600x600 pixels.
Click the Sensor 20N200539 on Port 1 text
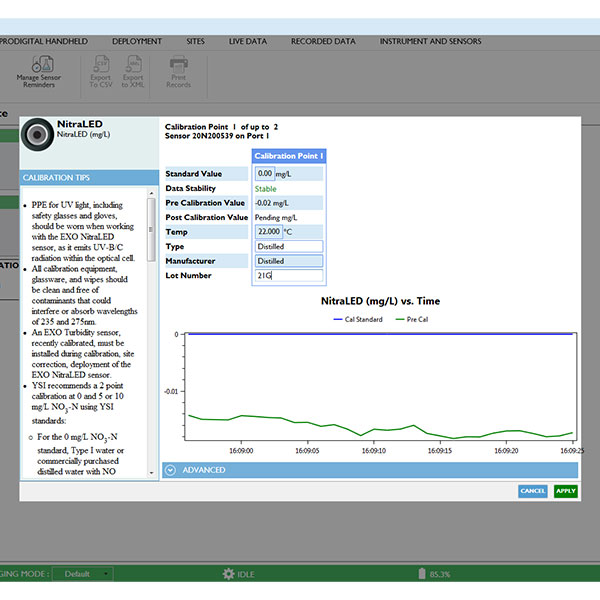(217, 136)
